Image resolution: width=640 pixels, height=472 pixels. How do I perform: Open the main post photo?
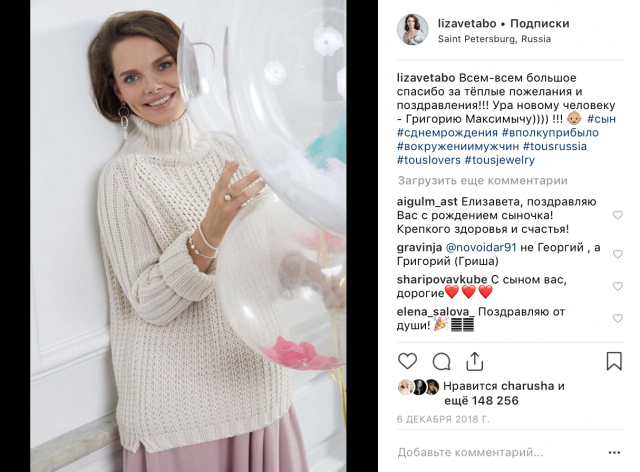click(x=188, y=236)
